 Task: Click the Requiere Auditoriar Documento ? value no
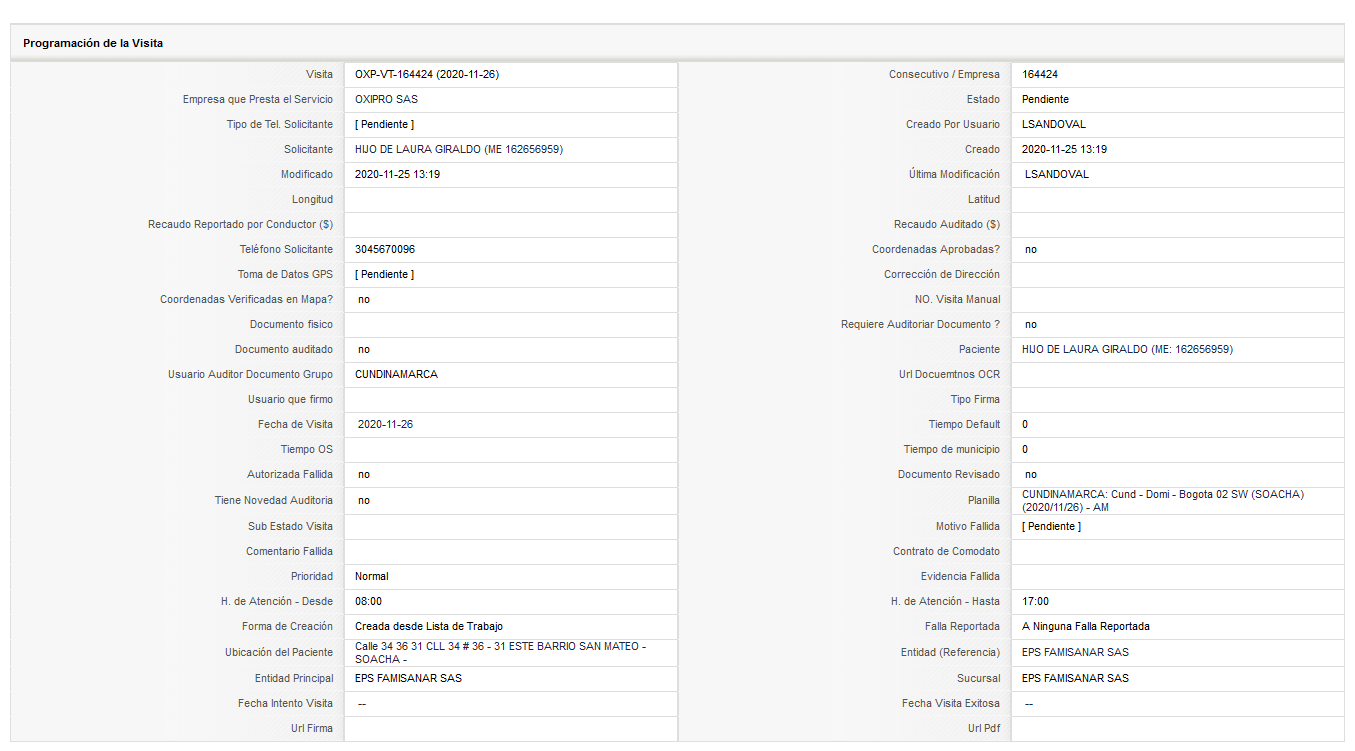click(1031, 325)
